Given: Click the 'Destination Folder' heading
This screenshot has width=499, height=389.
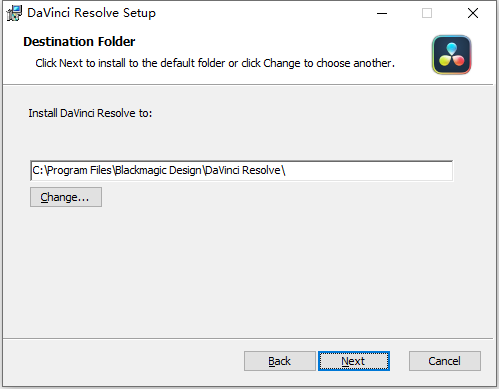Looking at the screenshot, I should pos(79,42).
